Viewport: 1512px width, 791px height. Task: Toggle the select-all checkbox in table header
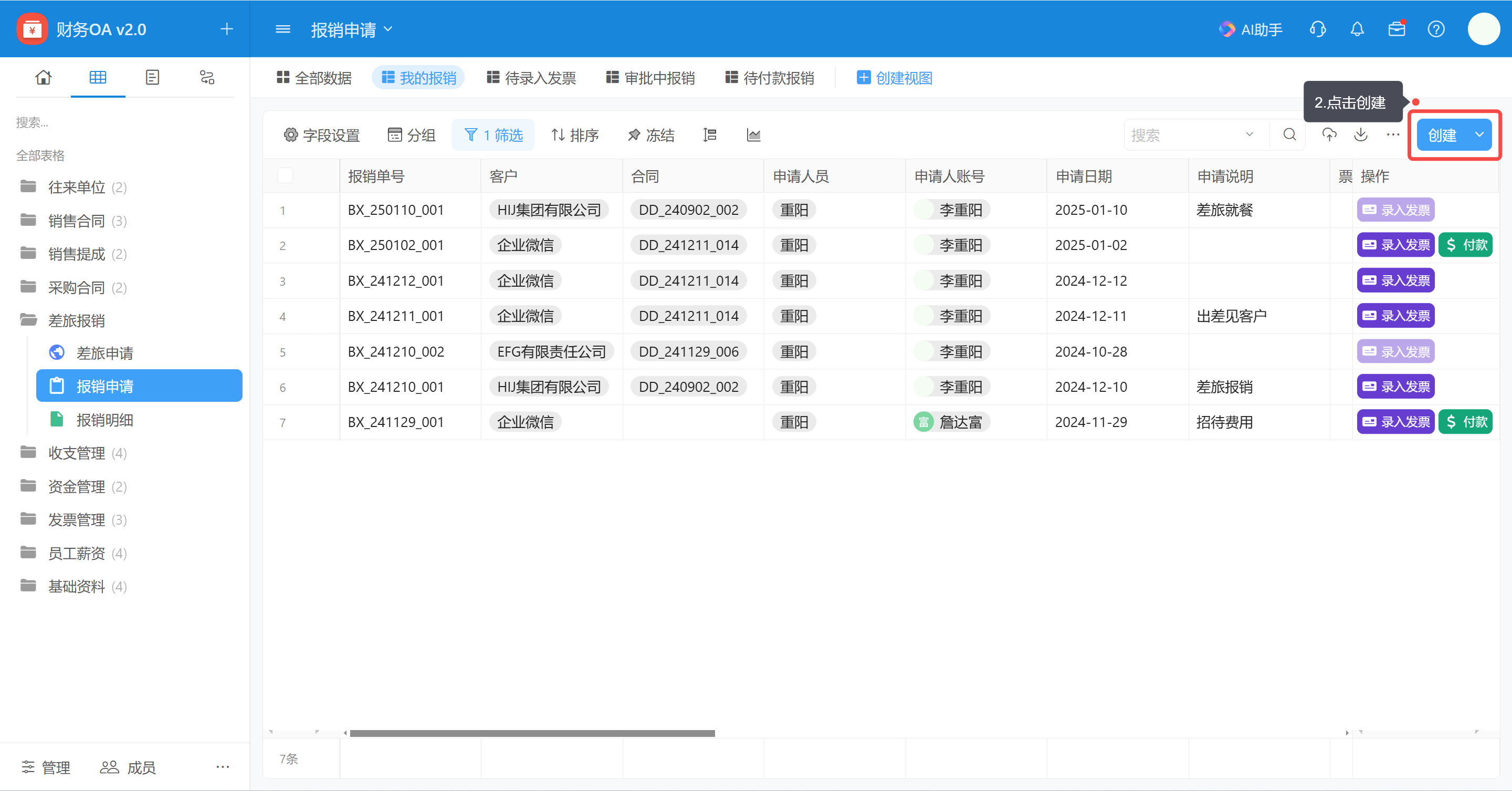285,175
